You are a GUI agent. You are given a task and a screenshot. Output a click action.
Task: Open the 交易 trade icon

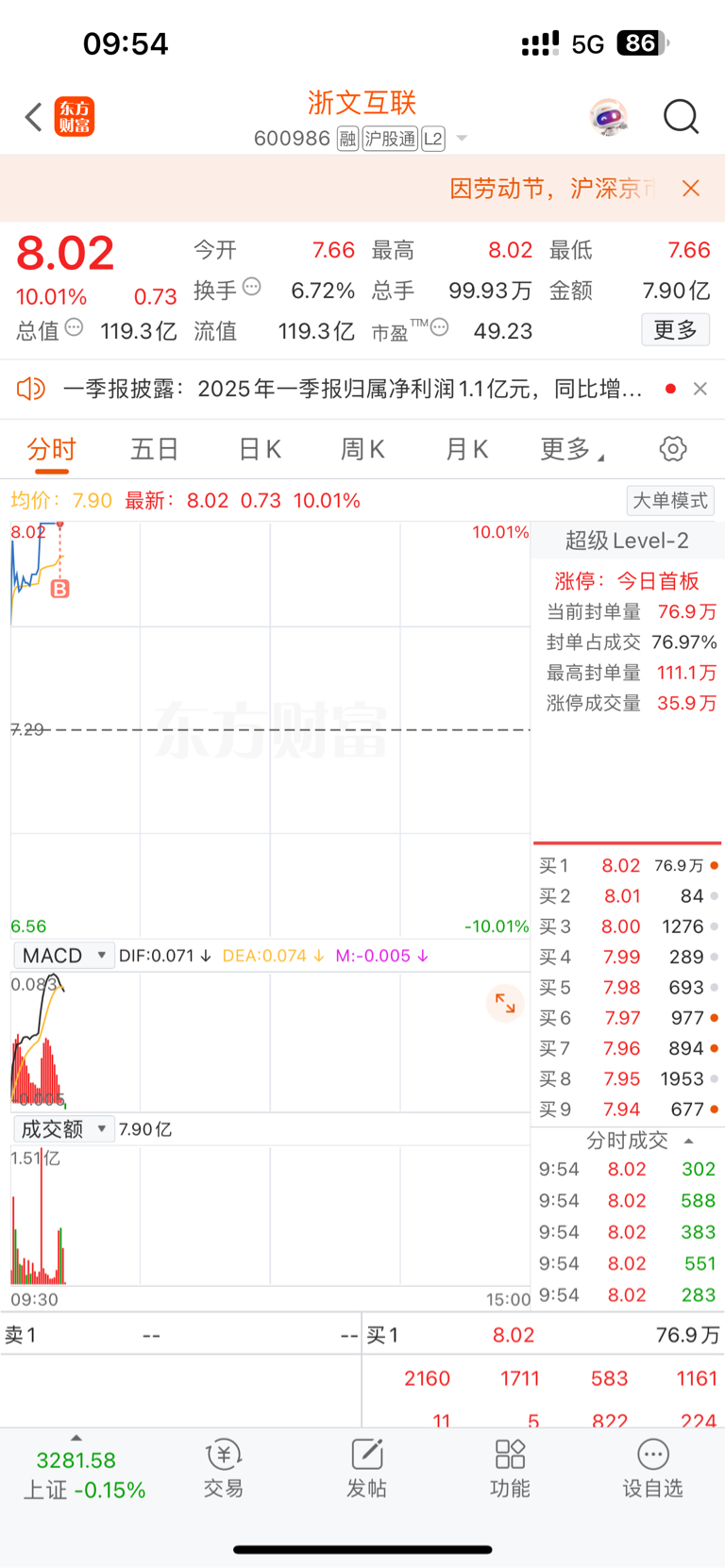224,1468
